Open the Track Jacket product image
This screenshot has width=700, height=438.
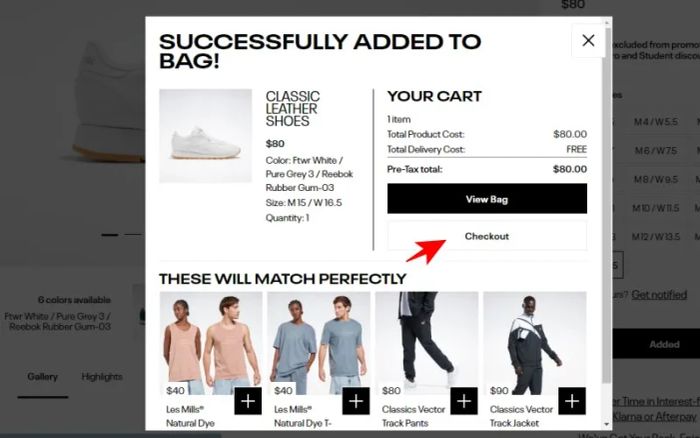click(535, 343)
